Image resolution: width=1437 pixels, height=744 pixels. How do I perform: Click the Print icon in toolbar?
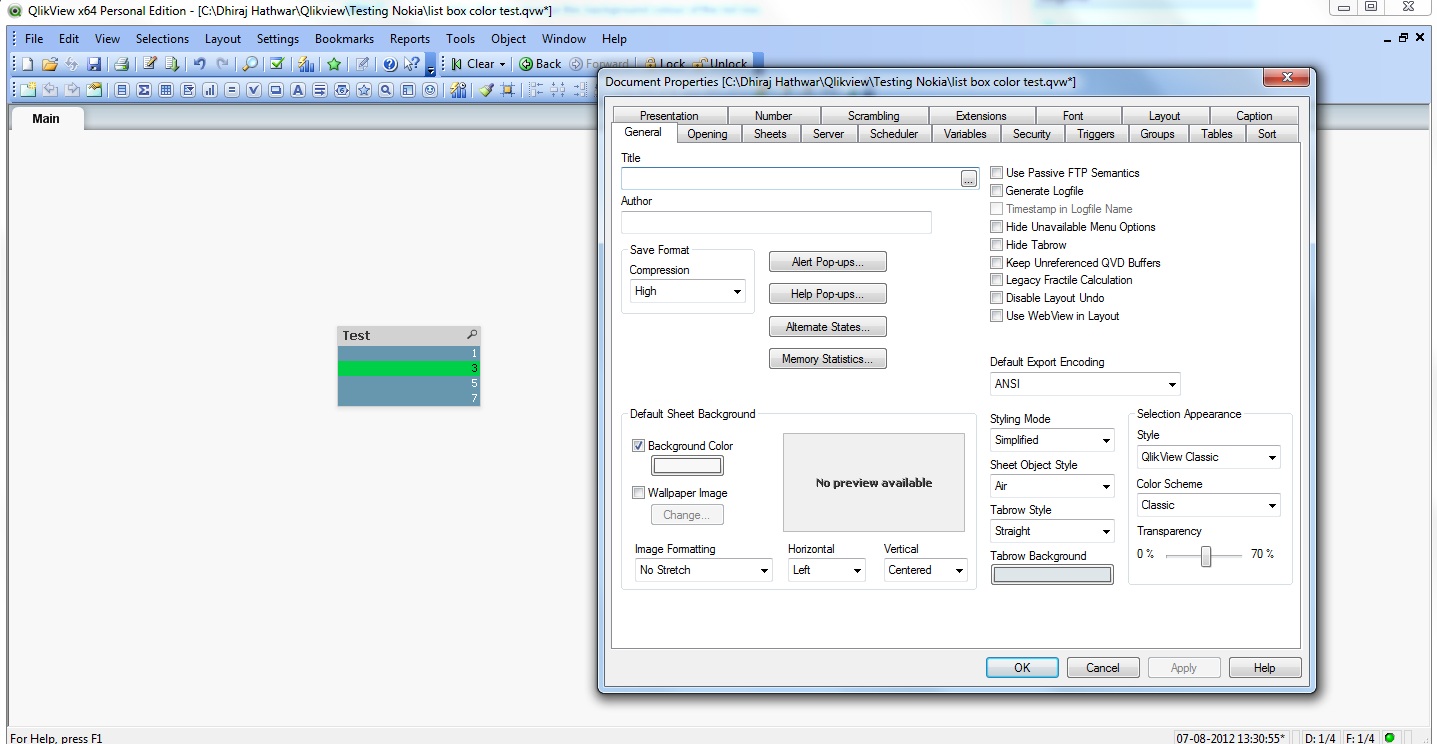click(121, 64)
